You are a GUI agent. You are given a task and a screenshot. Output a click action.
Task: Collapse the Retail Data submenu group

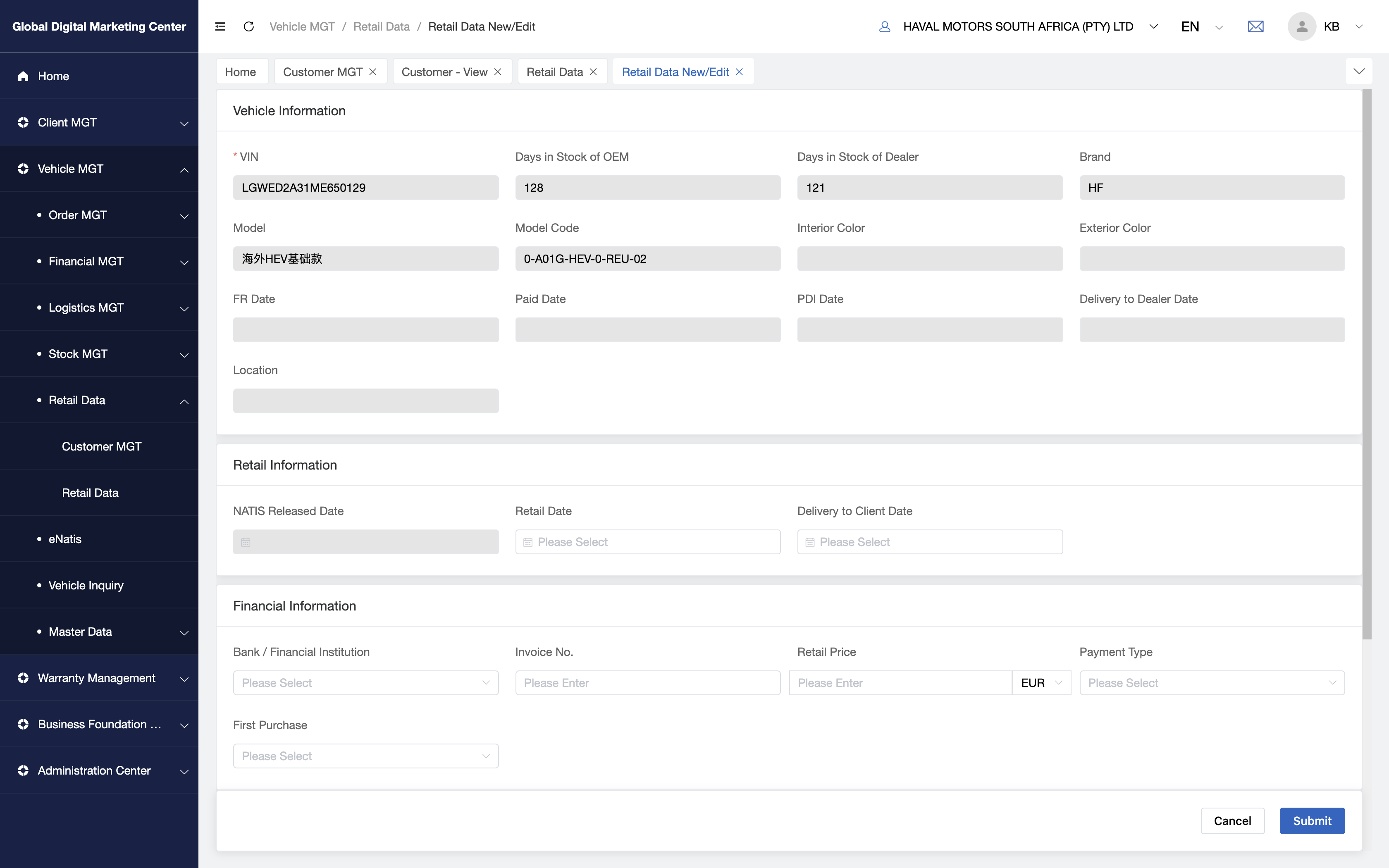click(184, 401)
